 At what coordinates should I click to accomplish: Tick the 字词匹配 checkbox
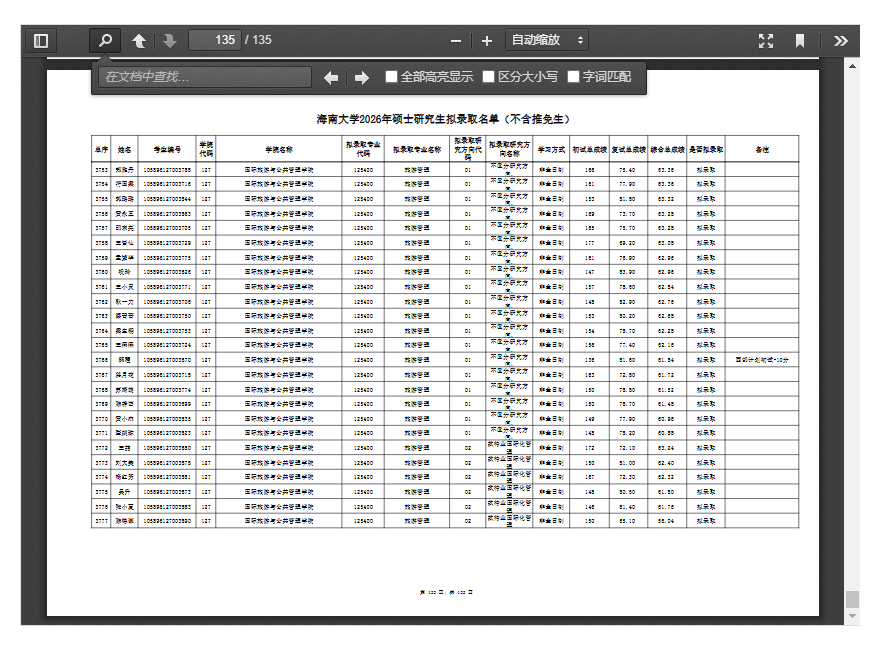[x=574, y=77]
